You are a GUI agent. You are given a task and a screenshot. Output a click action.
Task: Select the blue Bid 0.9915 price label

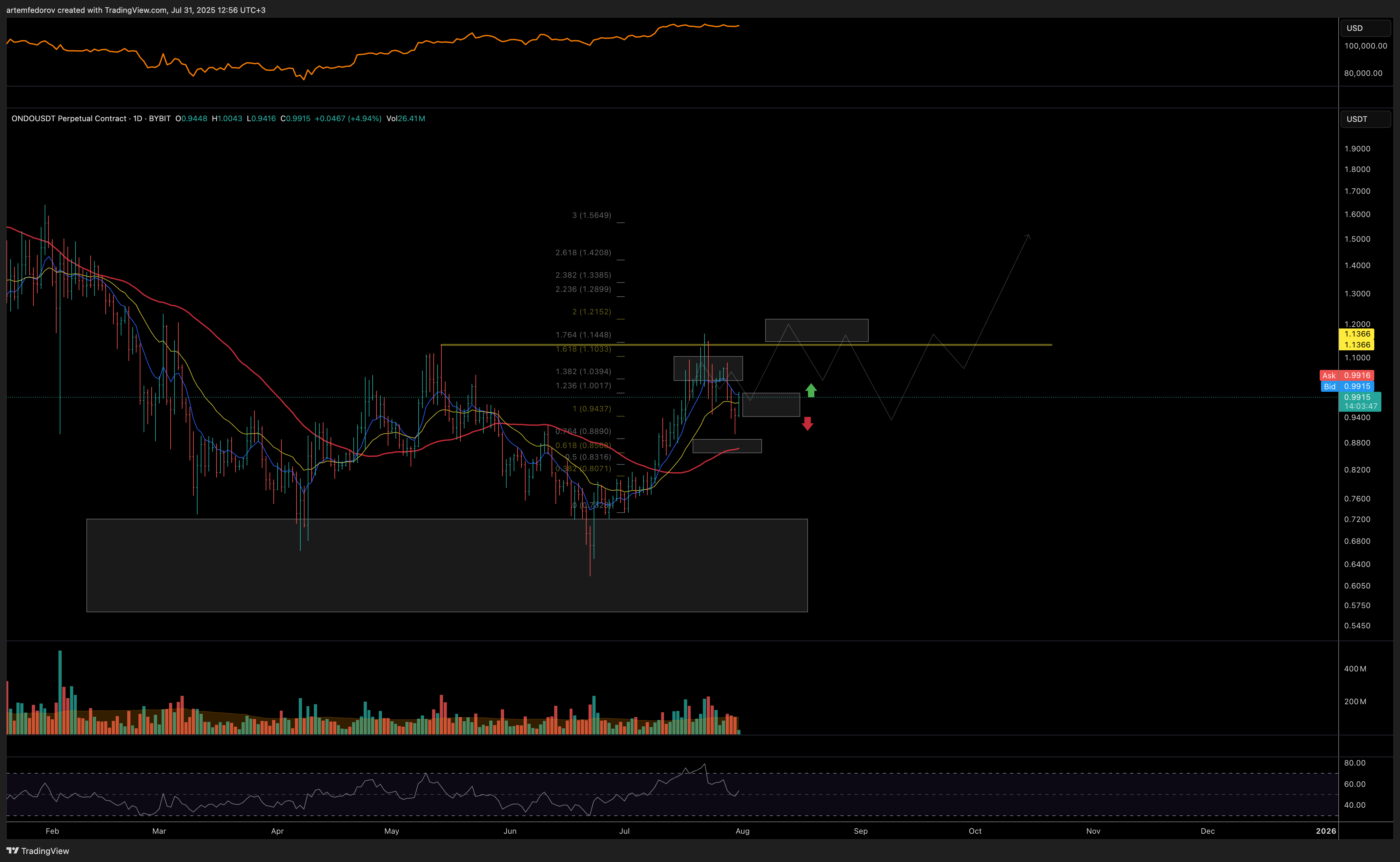tap(1347, 386)
